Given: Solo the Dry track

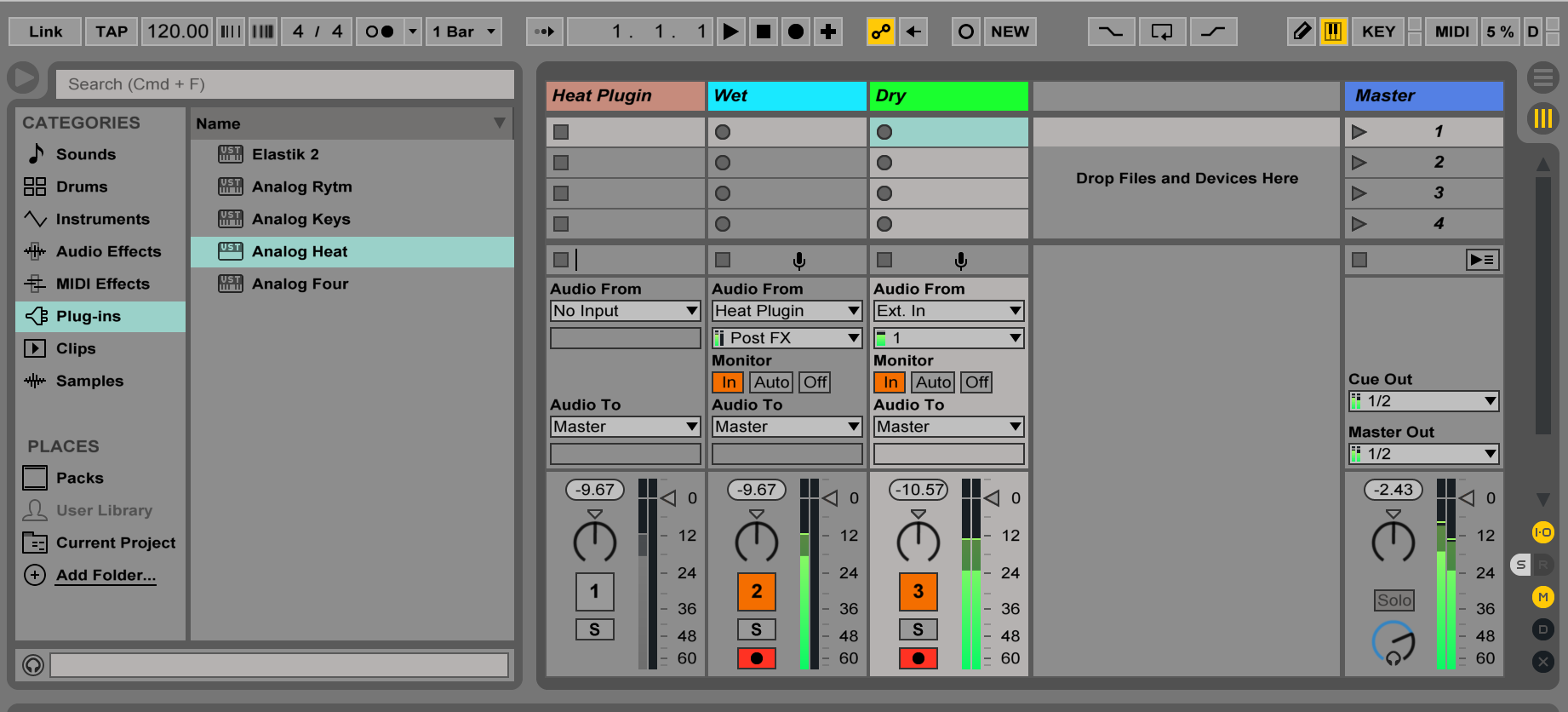Looking at the screenshot, I should coord(918,629).
